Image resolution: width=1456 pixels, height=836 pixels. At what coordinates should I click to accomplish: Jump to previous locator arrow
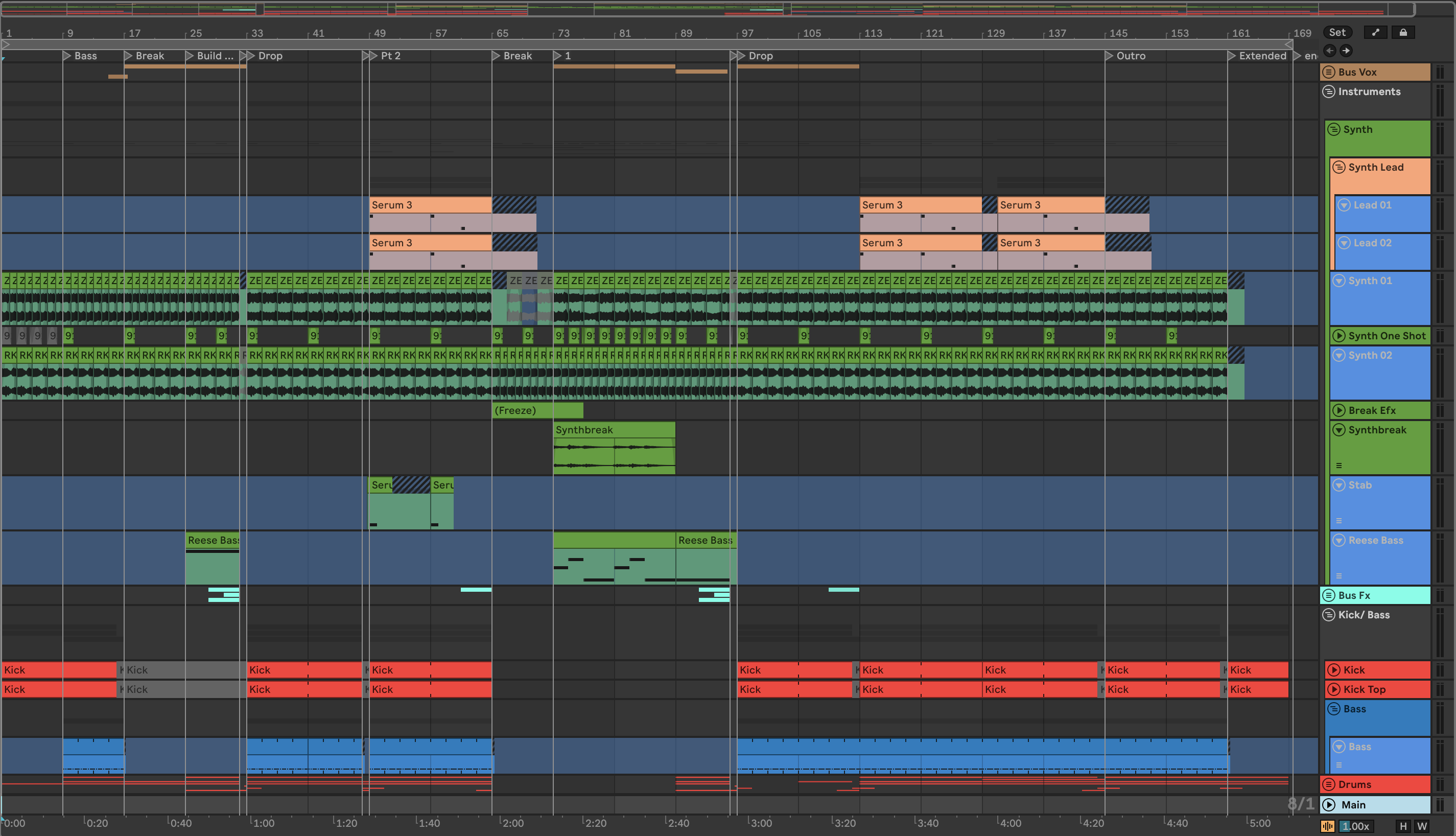(x=1330, y=51)
